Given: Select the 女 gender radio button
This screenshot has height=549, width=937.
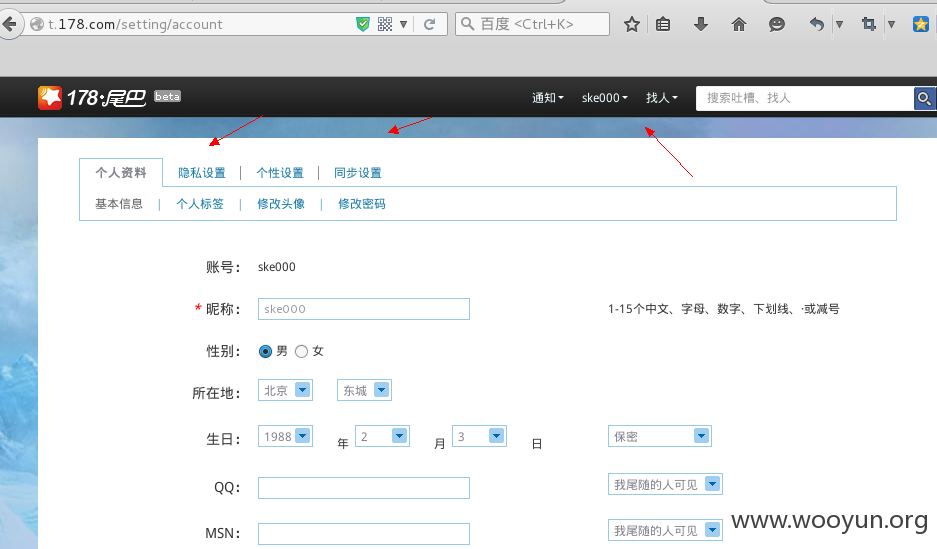Looking at the screenshot, I should 302,351.
